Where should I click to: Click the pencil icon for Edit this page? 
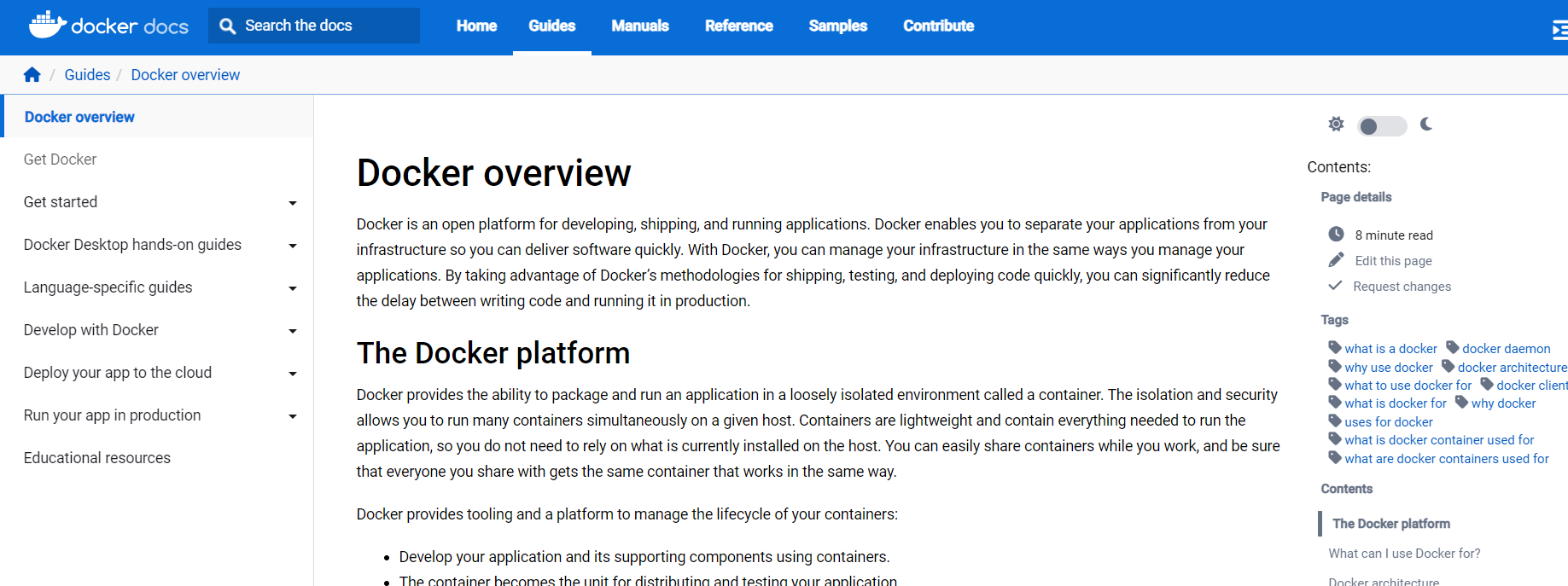(1337, 260)
